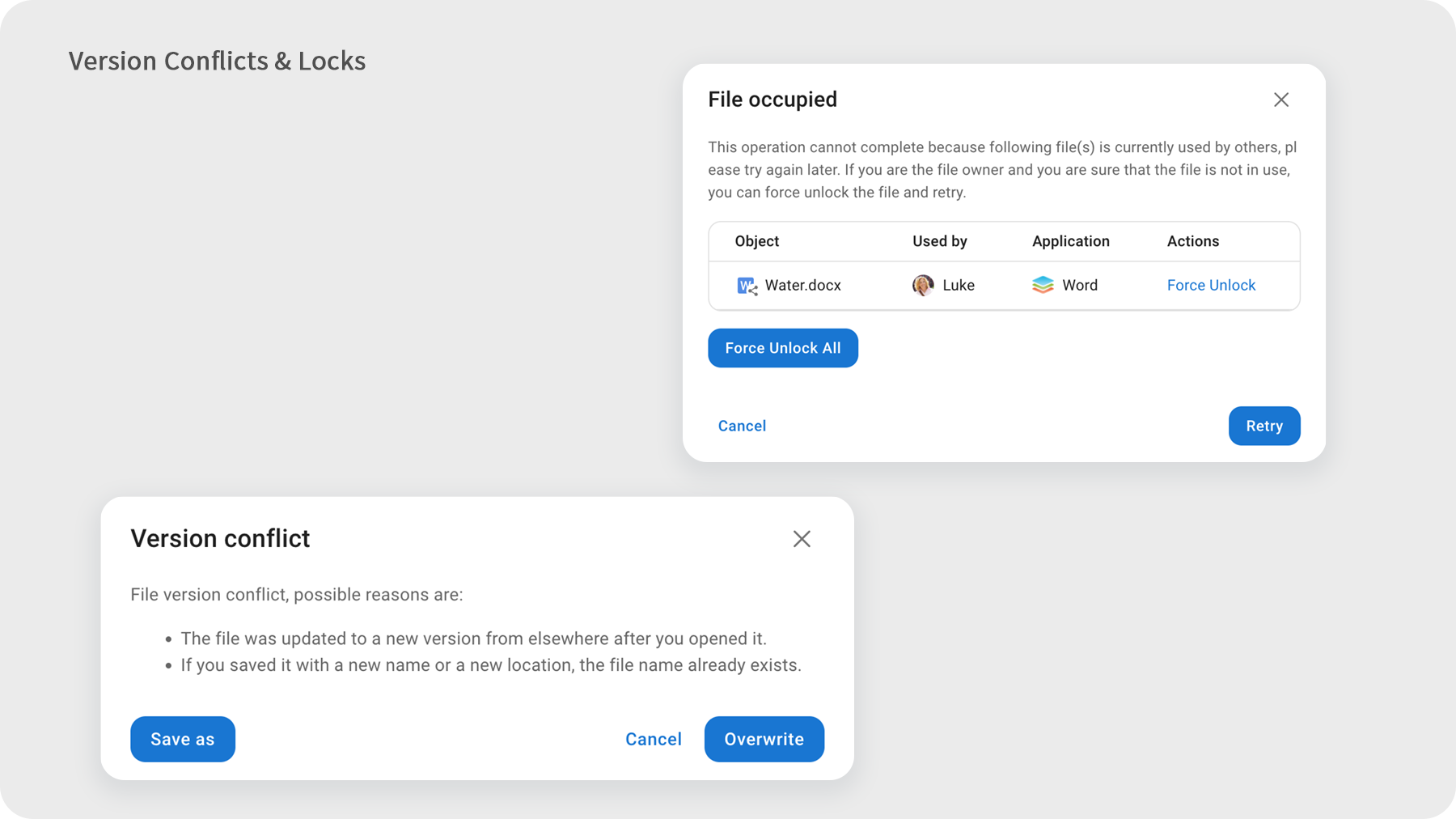The image size is (1456, 819).
Task: Cancel the Version conflict dialog
Action: coord(654,739)
